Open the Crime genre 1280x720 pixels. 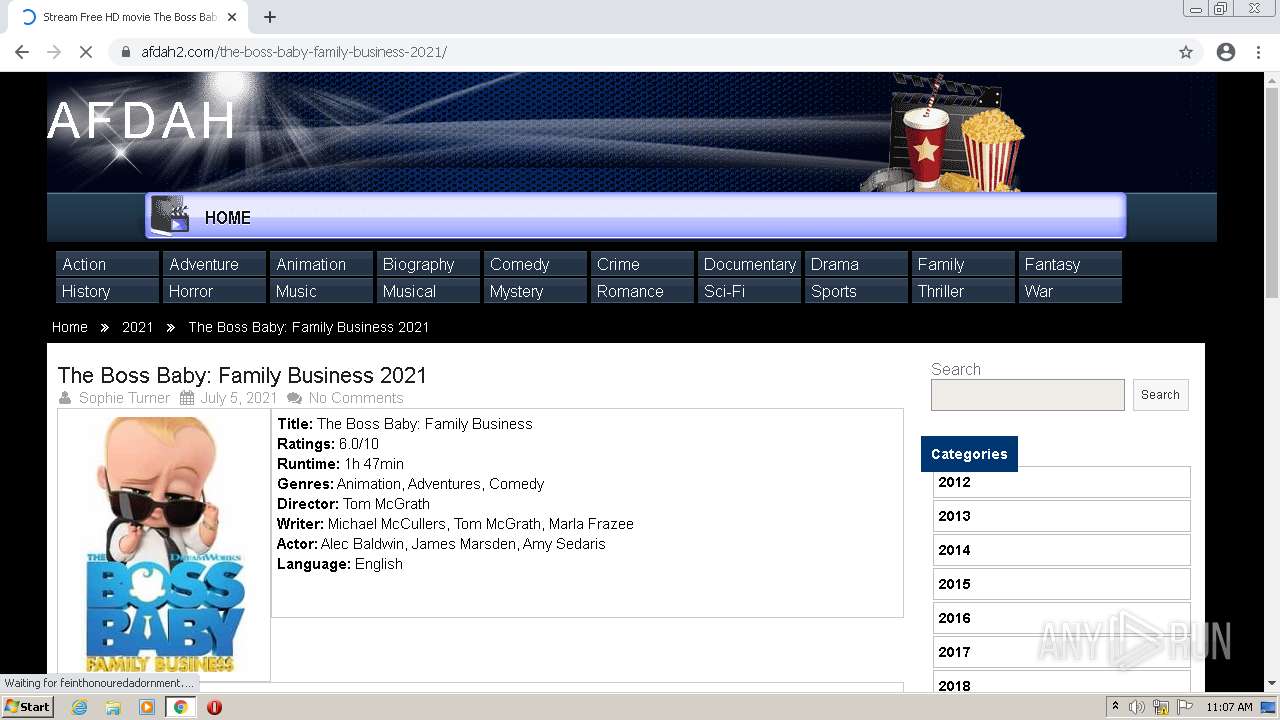(x=642, y=264)
